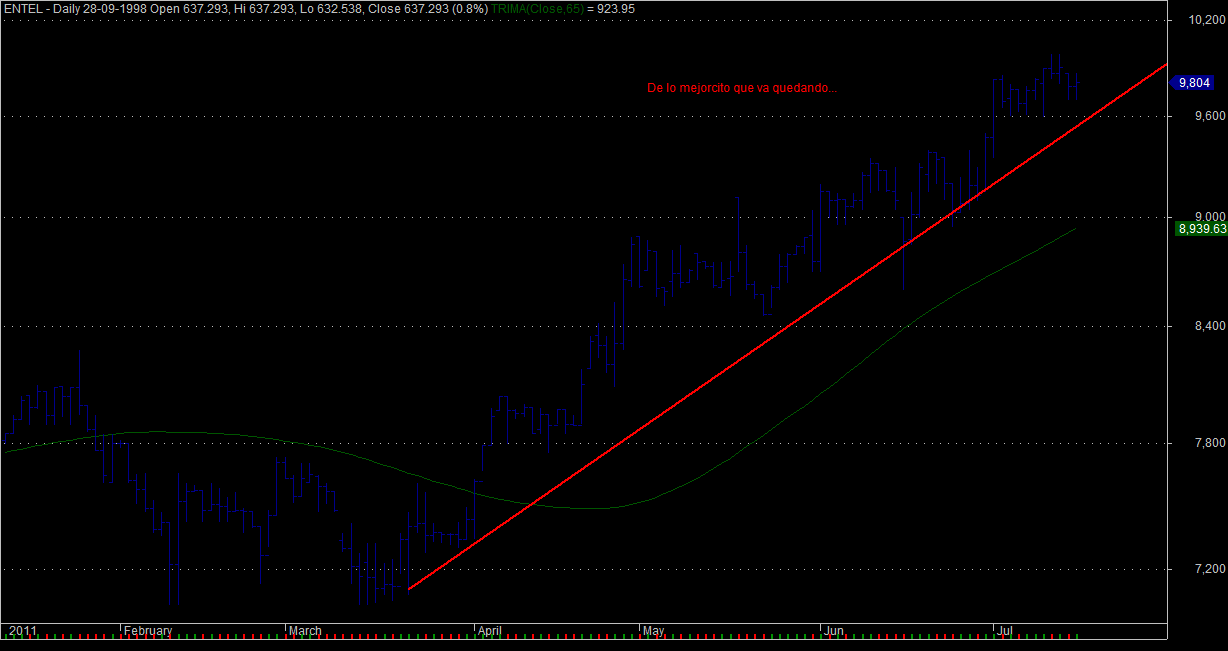
Task: Click the April label on the time axis
Action: (489, 631)
